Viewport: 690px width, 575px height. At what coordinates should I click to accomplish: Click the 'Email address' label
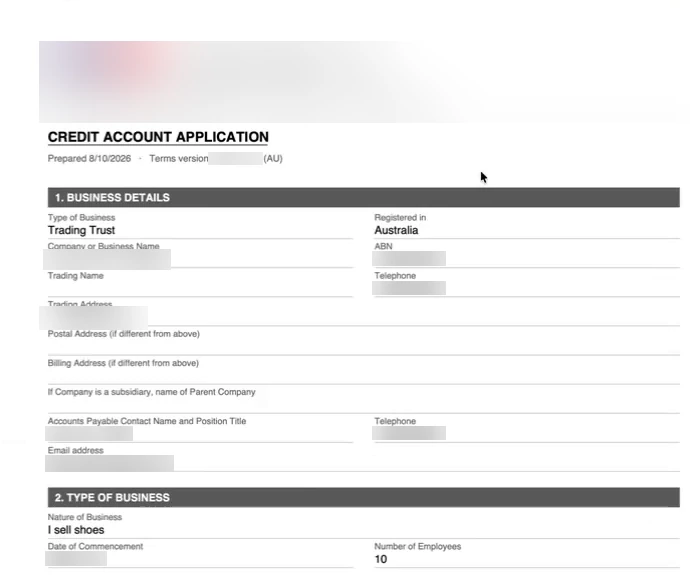click(x=76, y=450)
